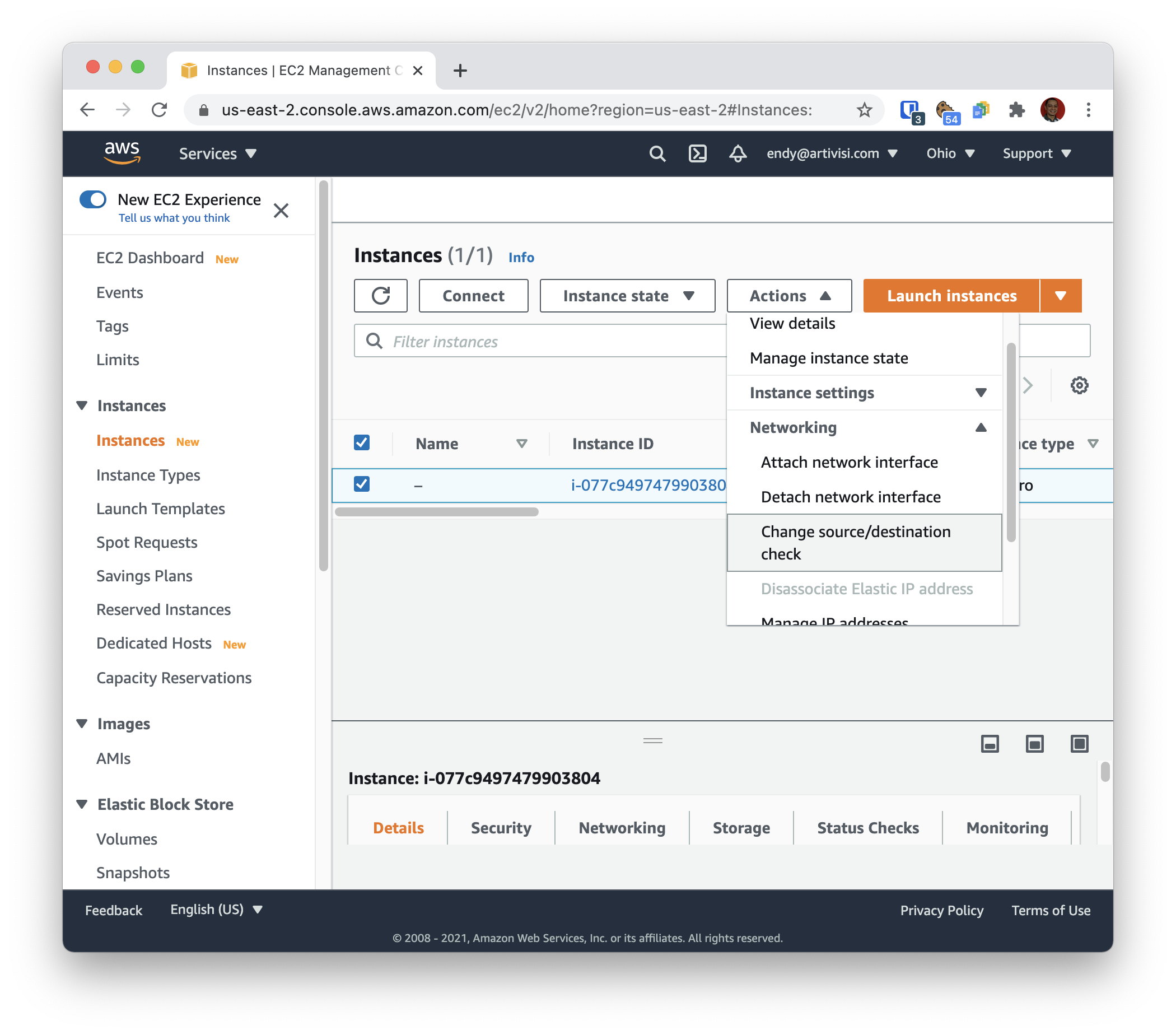This screenshot has width=1176, height=1035.
Task: Click the Actions menu vertical scrollbar
Action: pos(1011,442)
